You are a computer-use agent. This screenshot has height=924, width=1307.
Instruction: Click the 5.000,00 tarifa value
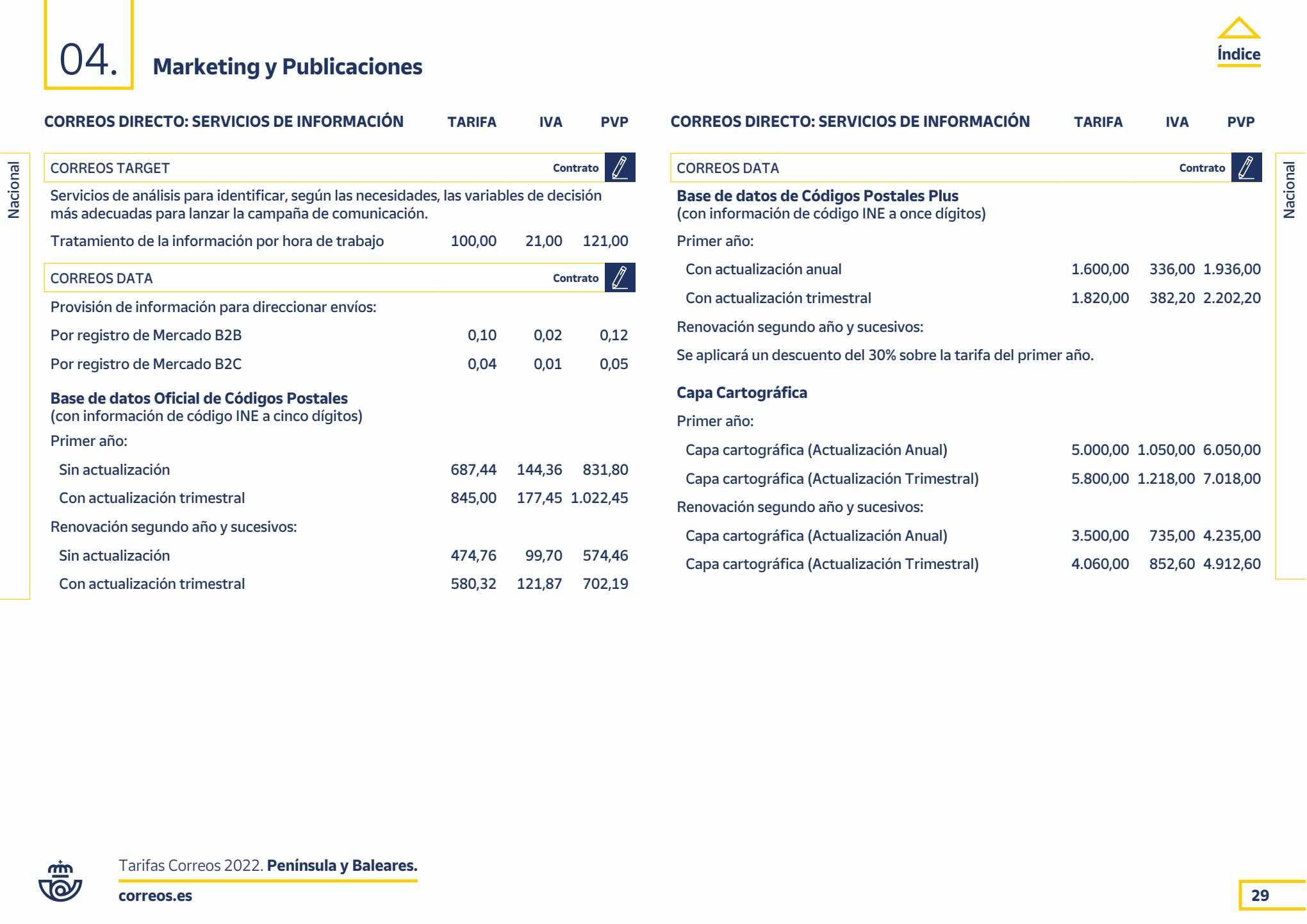[1100, 450]
